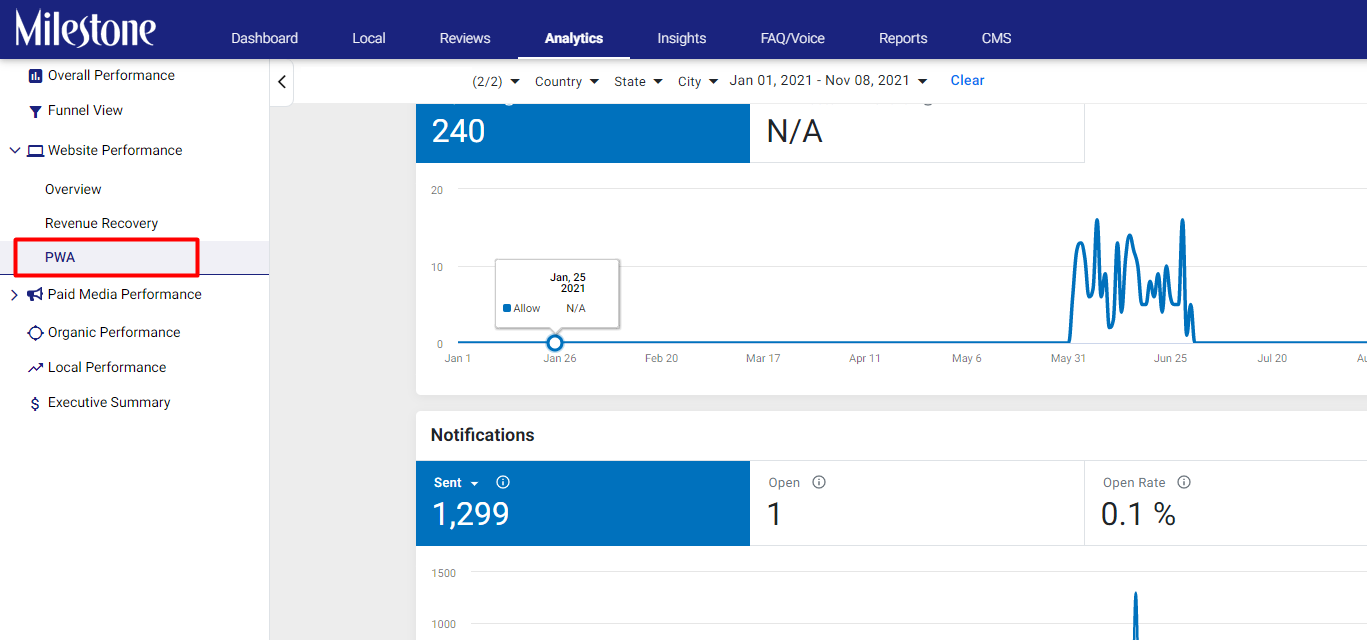Collapse the sidebar with the arrow button

click(282, 82)
